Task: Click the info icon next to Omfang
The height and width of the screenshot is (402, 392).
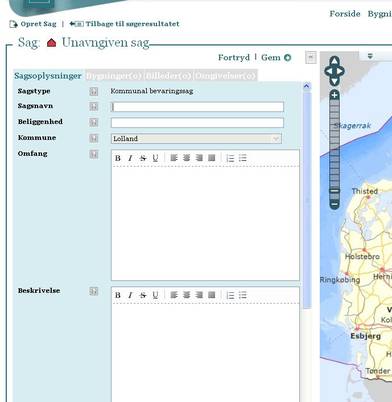Action: 94,154
